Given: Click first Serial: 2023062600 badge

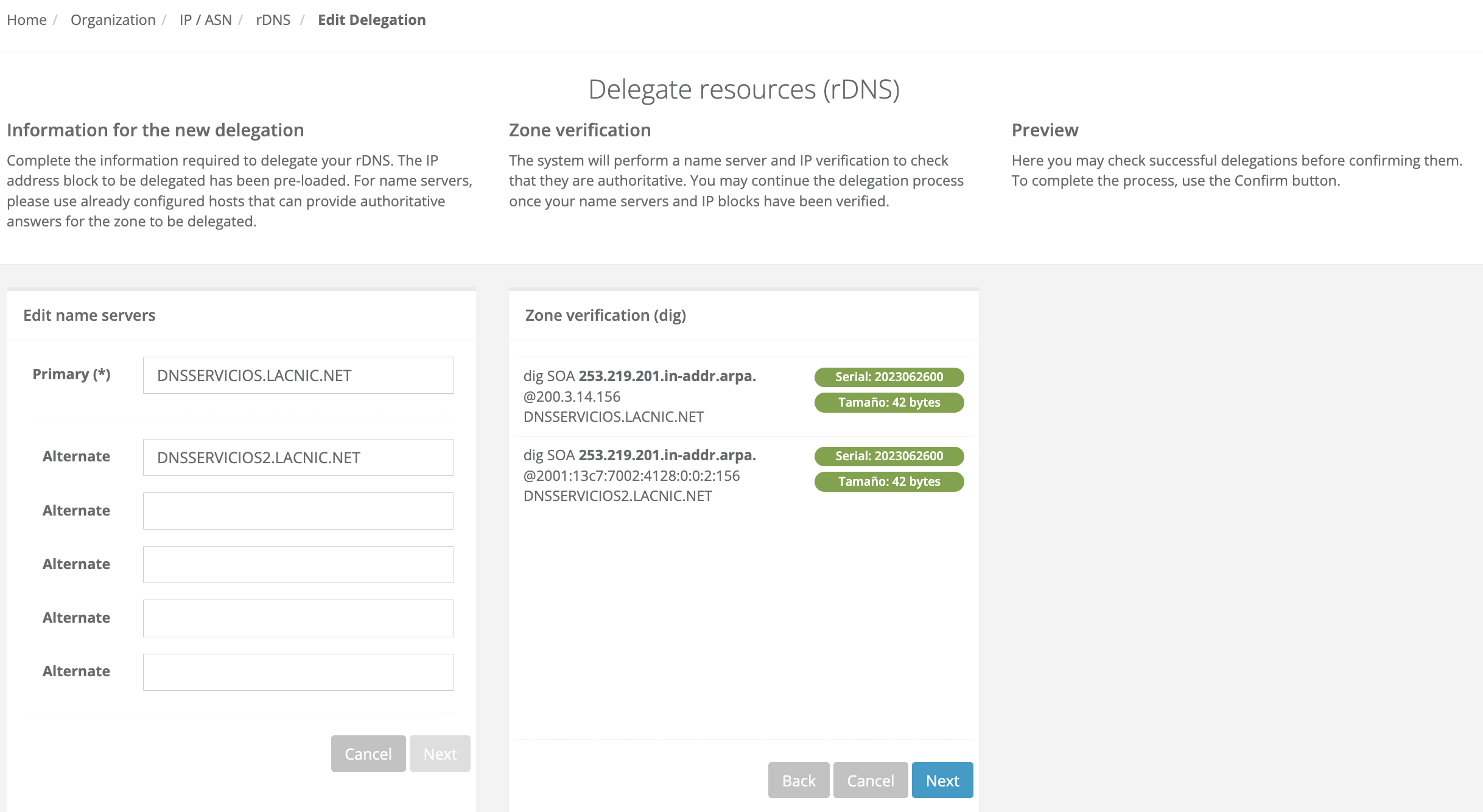Looking at the screenshot, I should (x=889, y=377).
